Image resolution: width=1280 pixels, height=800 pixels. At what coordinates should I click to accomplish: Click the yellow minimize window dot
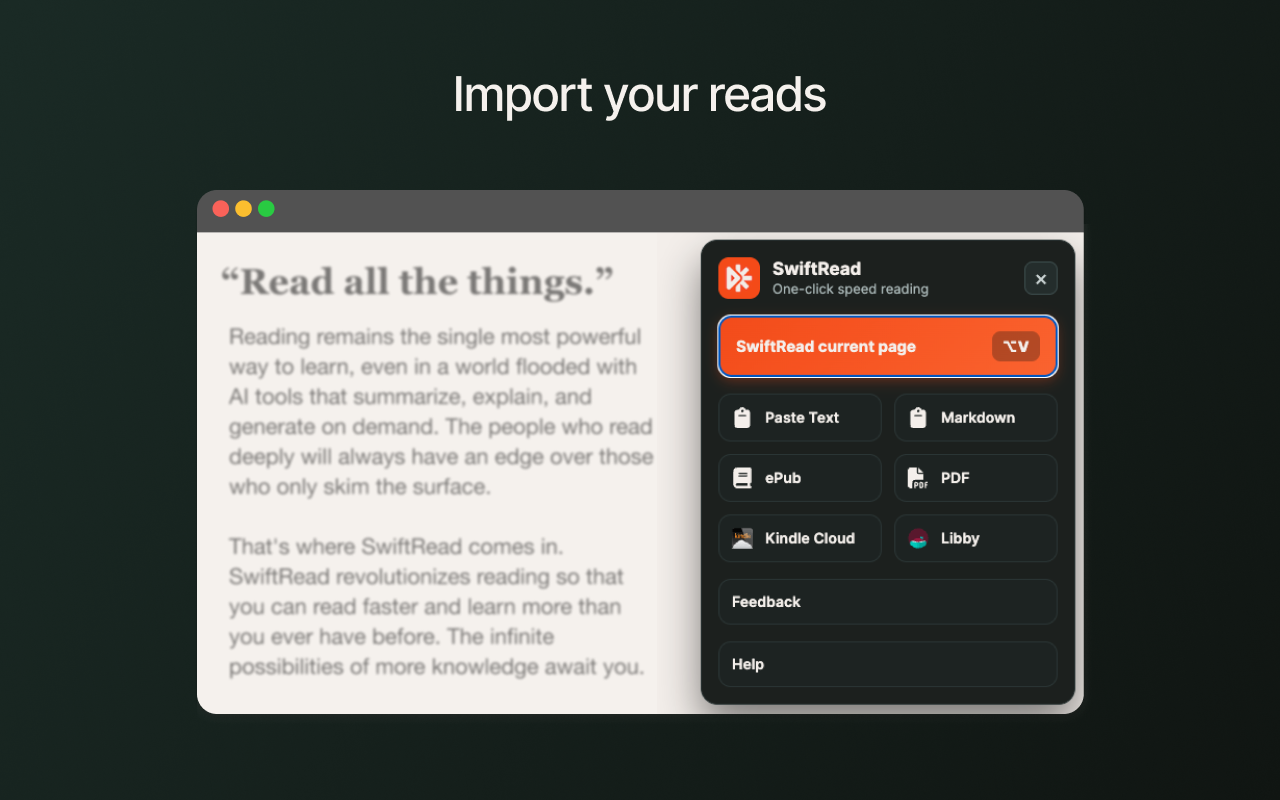click(243, 209)
